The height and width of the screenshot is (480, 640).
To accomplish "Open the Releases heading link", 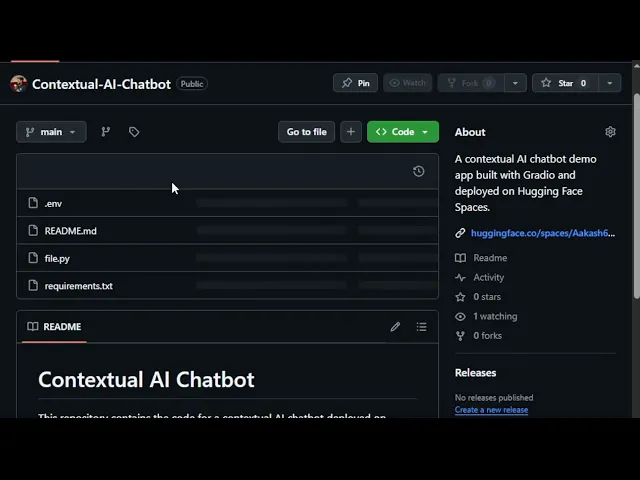I will (476, 373).
